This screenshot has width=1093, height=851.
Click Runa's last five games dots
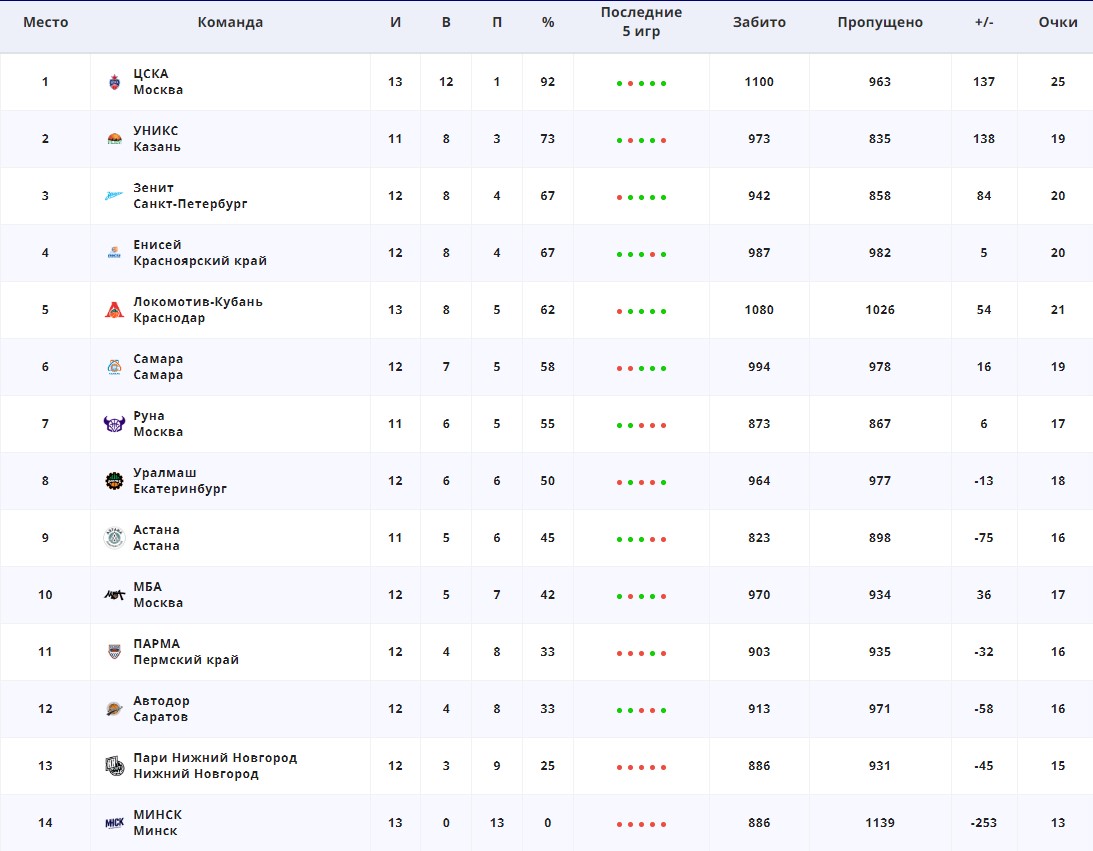(x=641, y=425)
